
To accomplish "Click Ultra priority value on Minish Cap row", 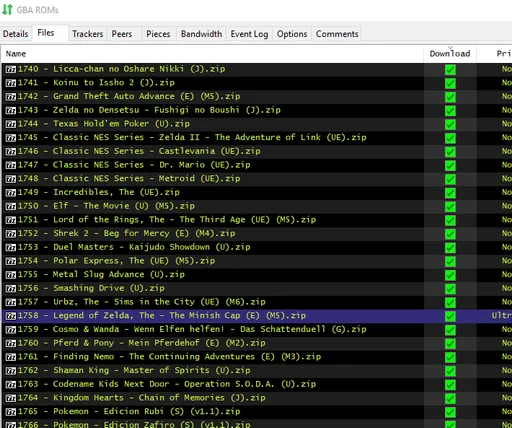I will [x=501, y=315].
